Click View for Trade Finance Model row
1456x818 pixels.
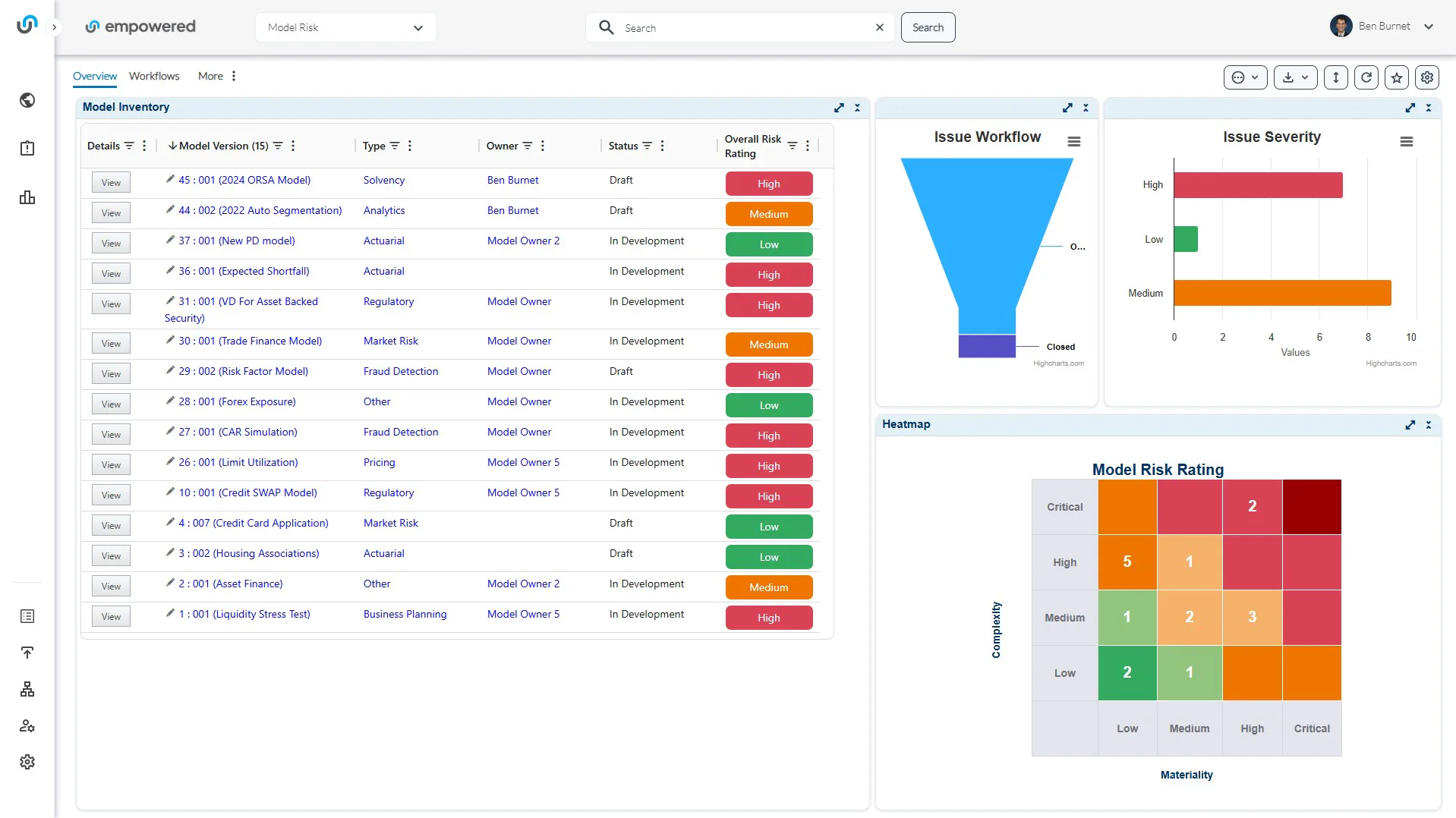[x=111, y=344]
